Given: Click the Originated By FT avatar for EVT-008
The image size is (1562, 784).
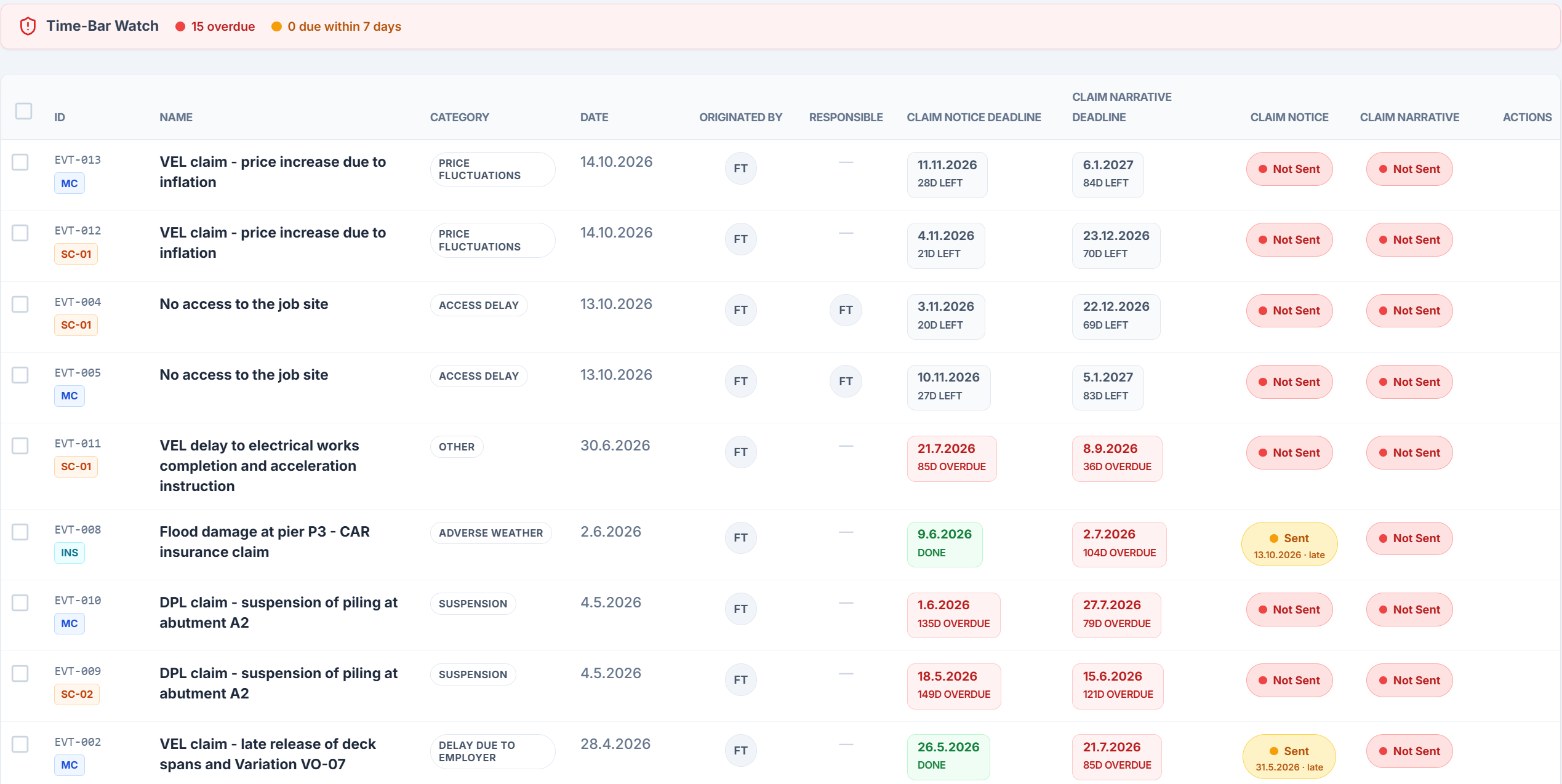Looking at the screenshot, I should click(x=741, y=538).
